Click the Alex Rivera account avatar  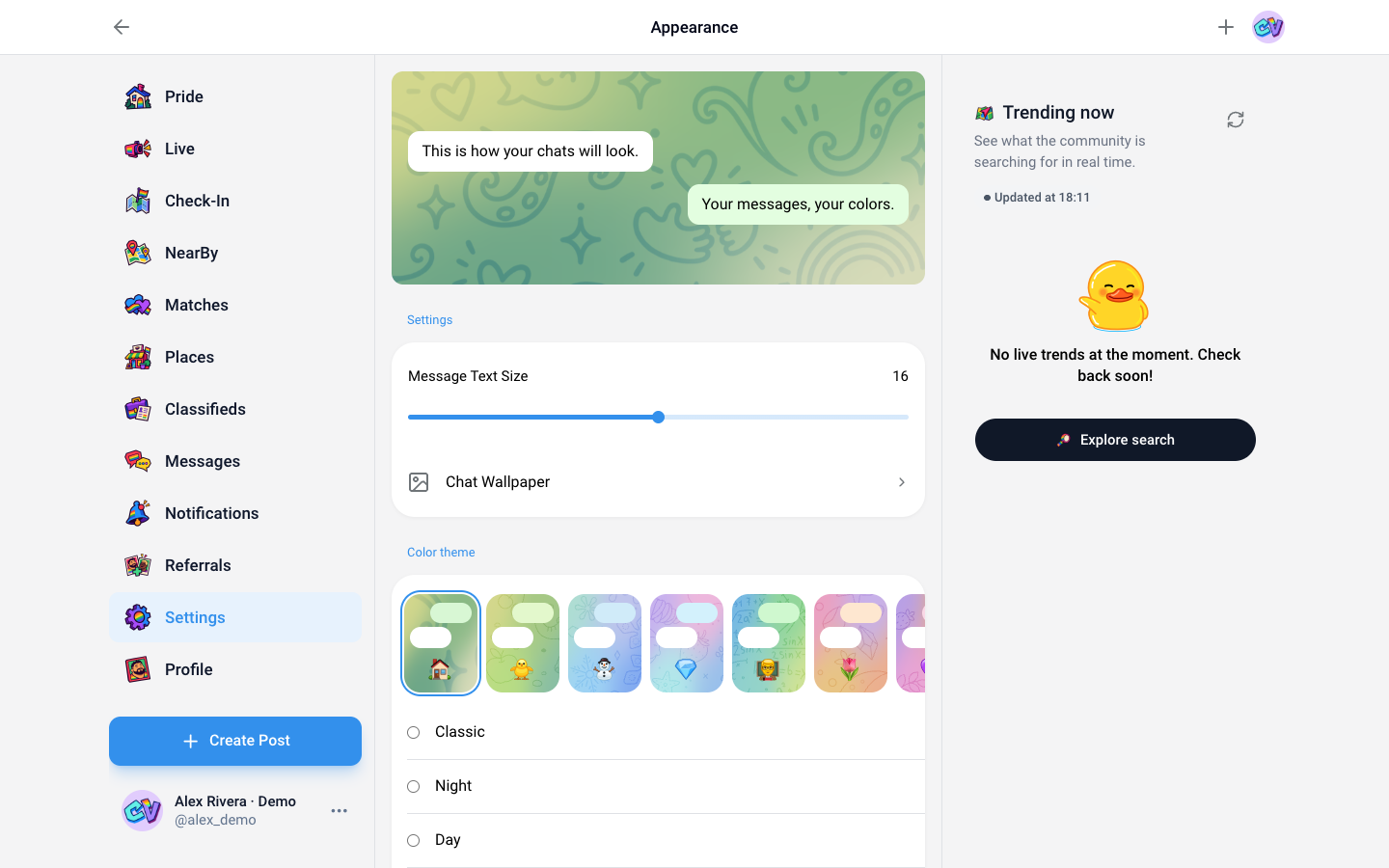click(x=142, y=810)
